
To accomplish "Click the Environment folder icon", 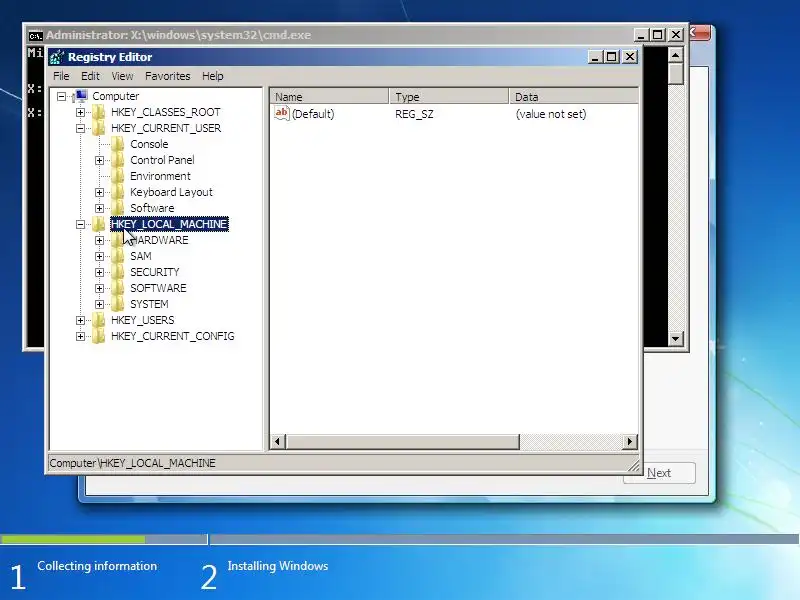I will point(117,176).
